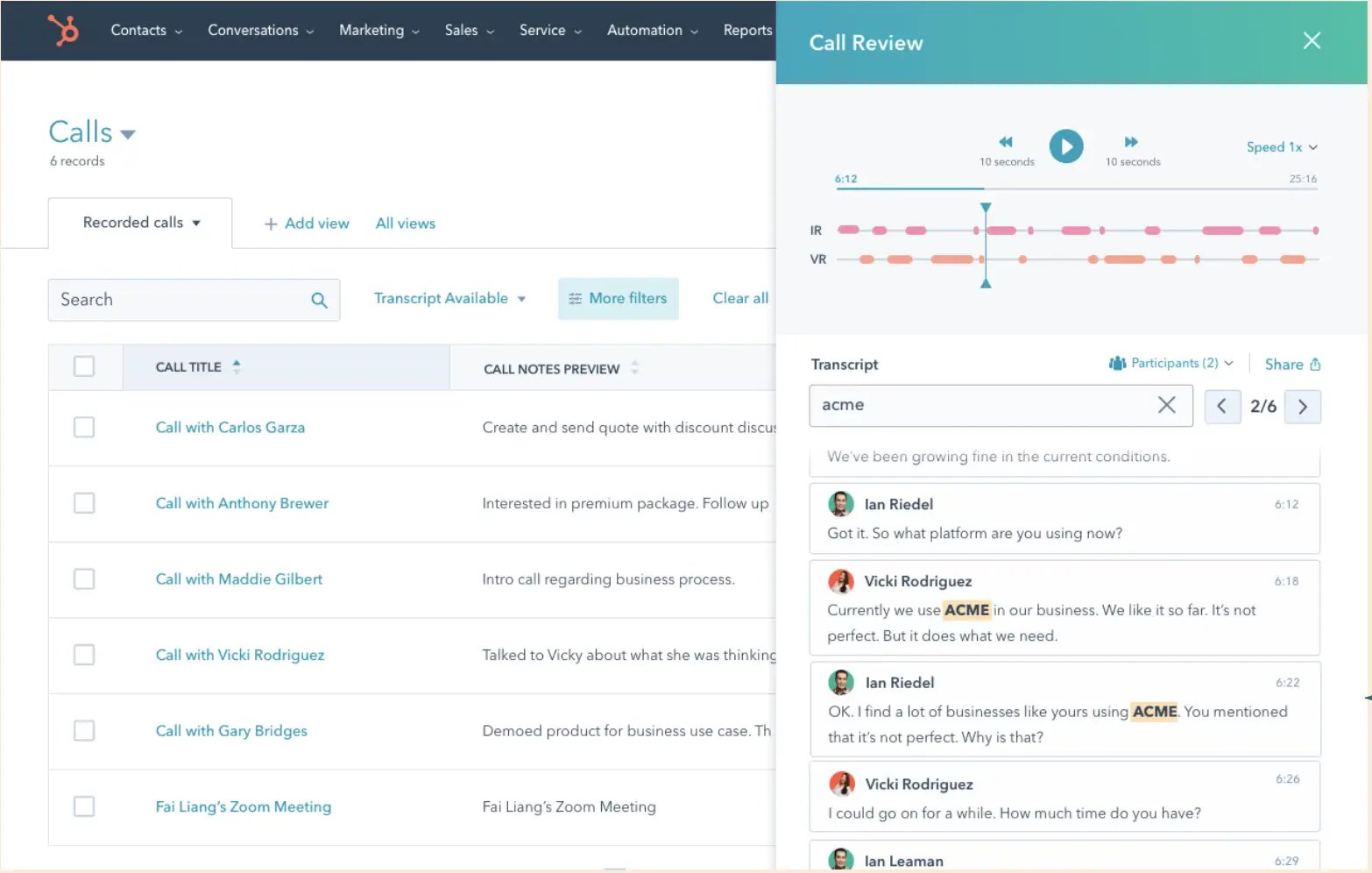
Task: Open the Conversations menu
Action: pos(260,31)
